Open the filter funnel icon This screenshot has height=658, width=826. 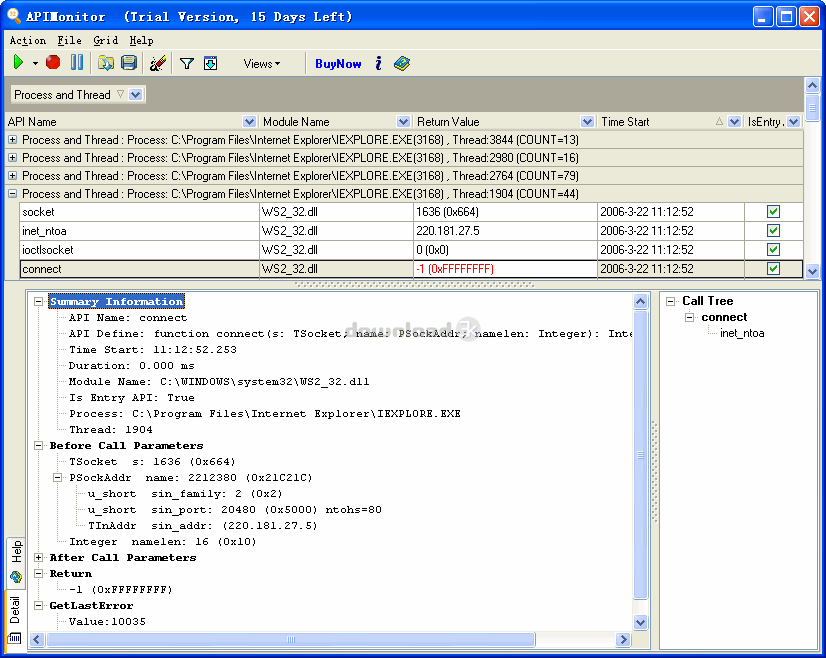click(x=187, y=64)
